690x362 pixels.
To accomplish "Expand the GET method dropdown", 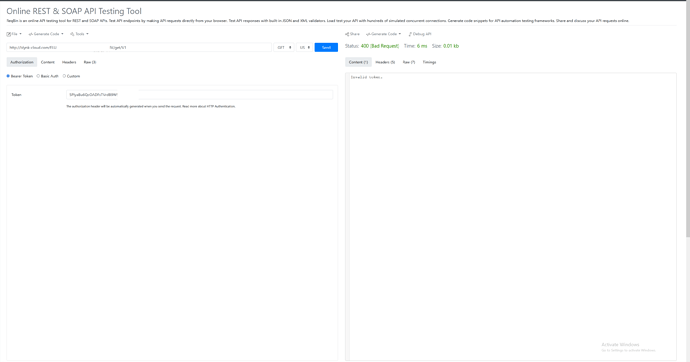I will pyautogui.click(x=284, y=48).
